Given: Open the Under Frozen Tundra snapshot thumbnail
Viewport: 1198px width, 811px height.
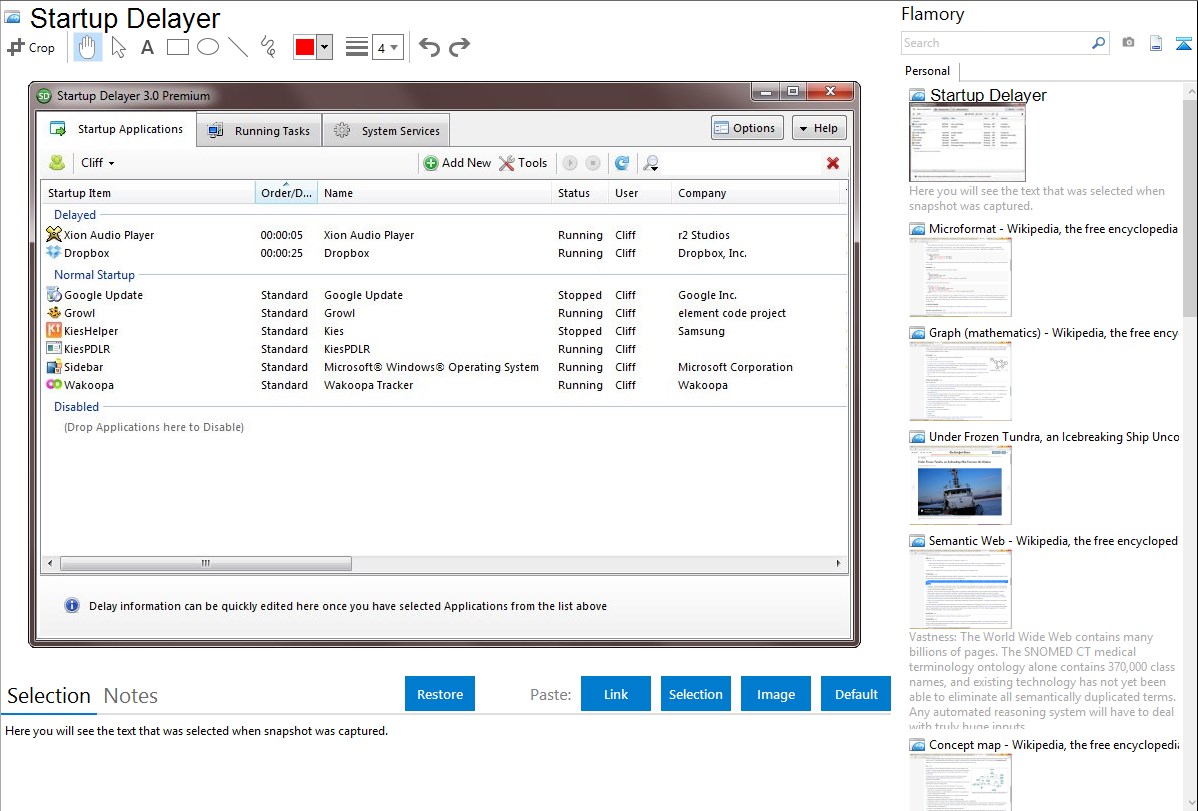Looking at the screenshot, I should click(960, 485).
